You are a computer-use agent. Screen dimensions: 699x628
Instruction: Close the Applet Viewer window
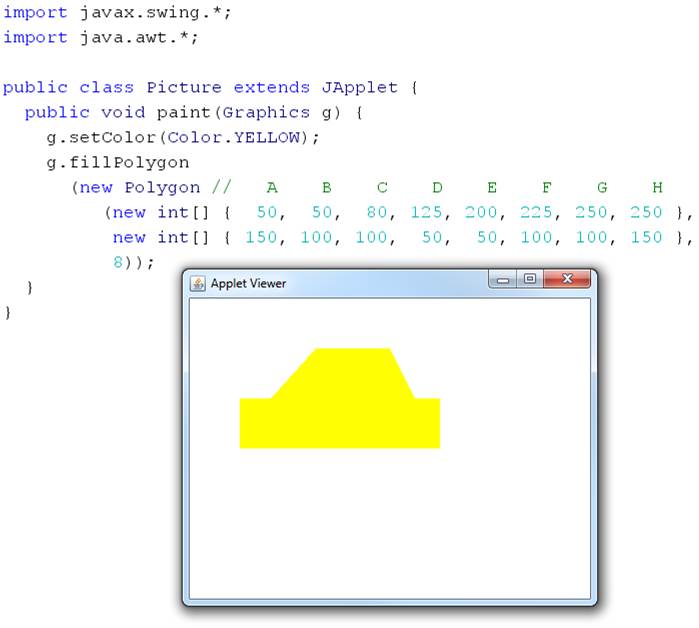[x=567, y=279]
